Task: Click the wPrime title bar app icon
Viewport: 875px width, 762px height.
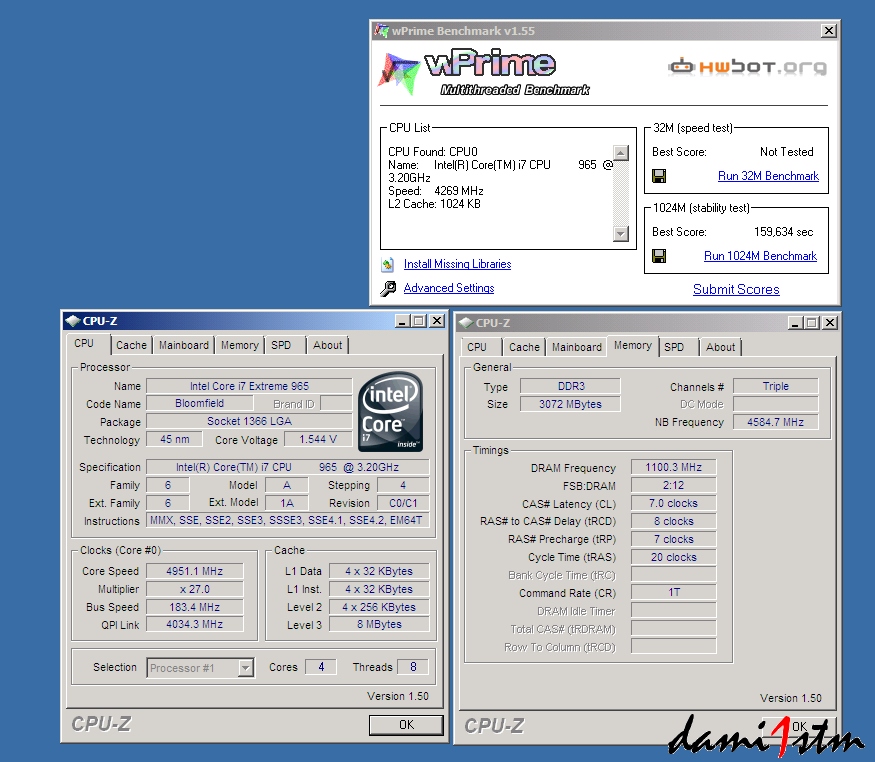Action: coord(382,31)
